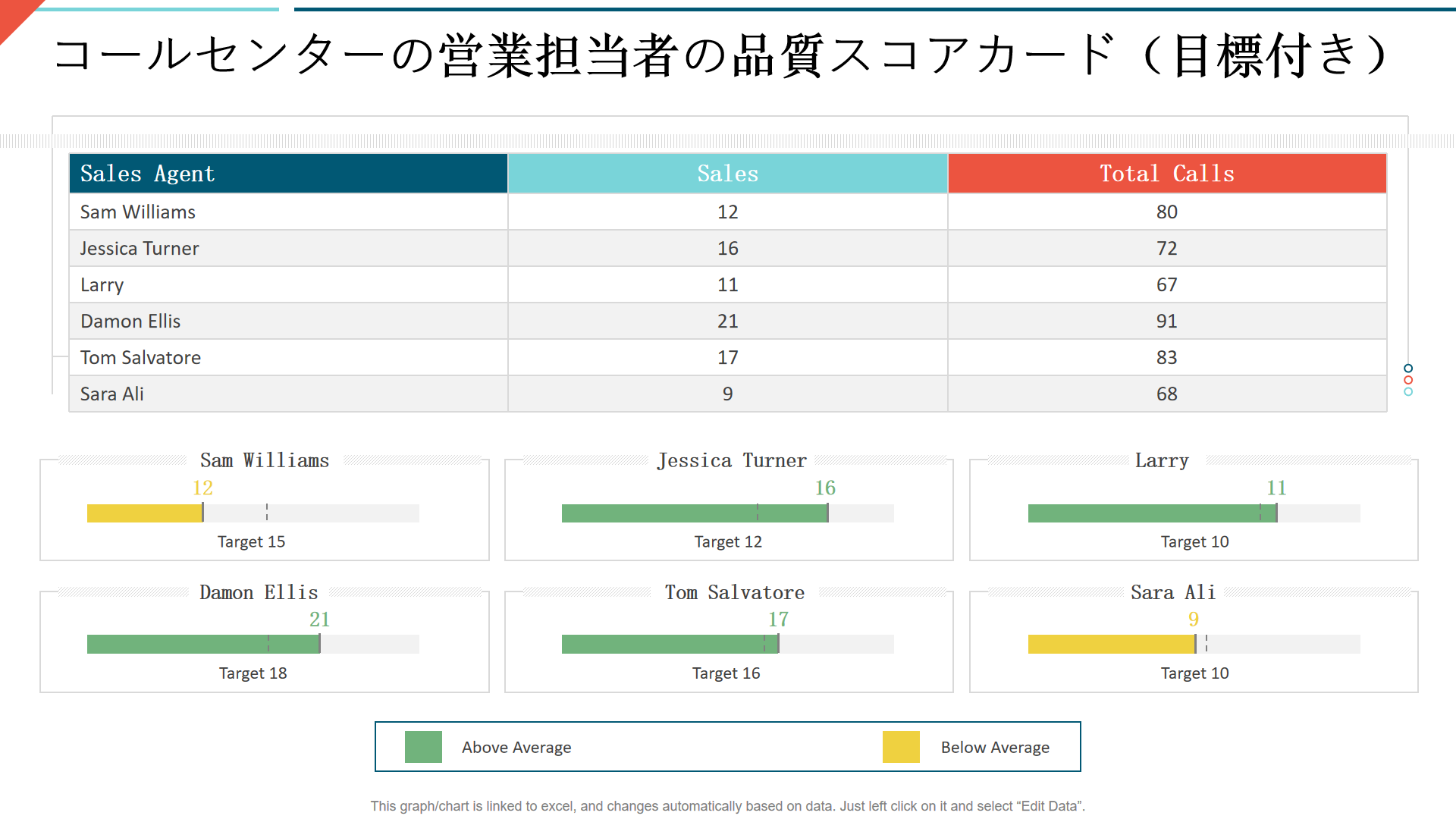Select the Sara Ali table row name
Image resolution: width=1456 pixels, height=819 pixels.
[112, 394]
